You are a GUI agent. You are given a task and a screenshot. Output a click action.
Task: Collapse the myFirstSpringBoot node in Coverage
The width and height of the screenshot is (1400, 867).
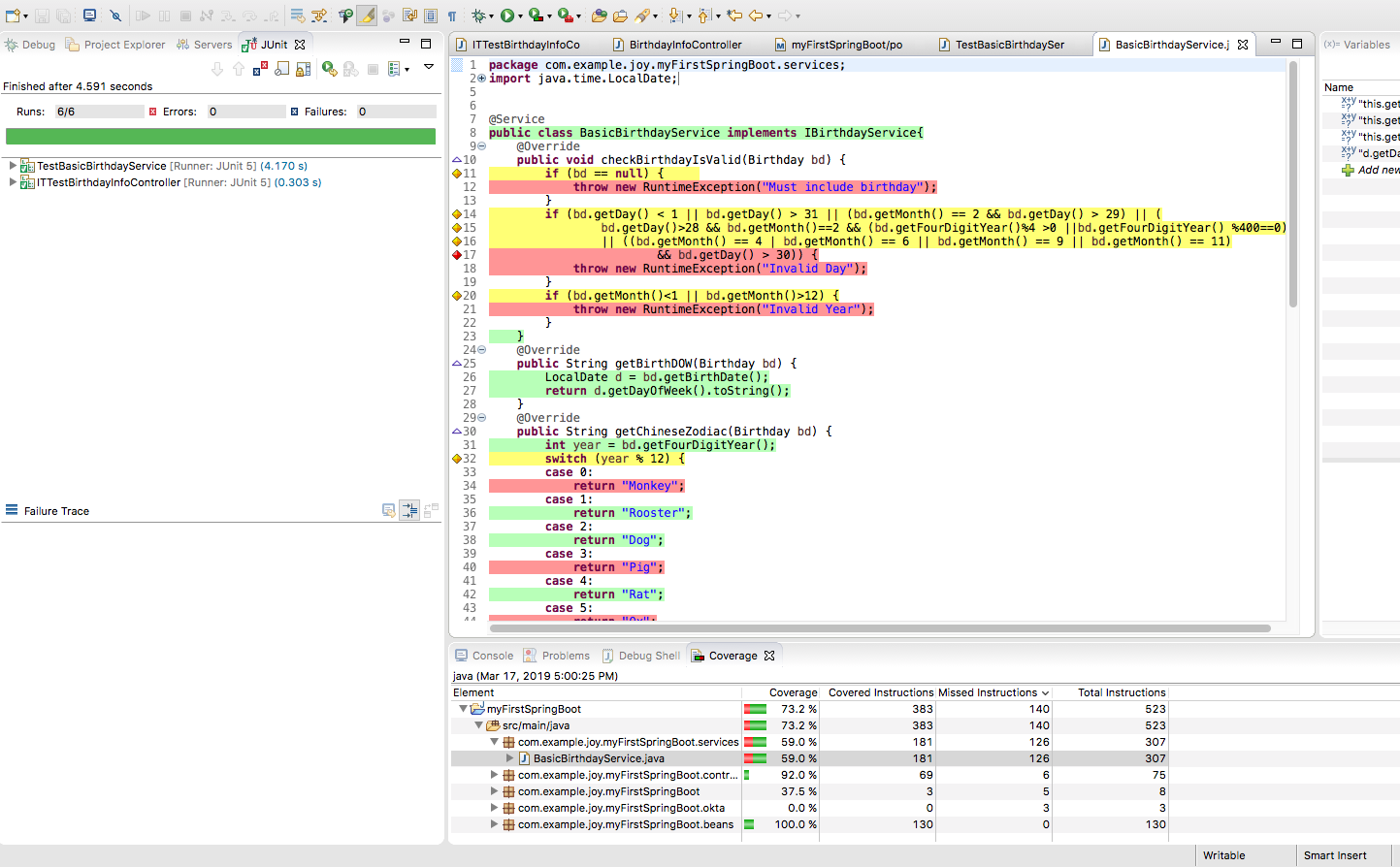coord(464,709)
